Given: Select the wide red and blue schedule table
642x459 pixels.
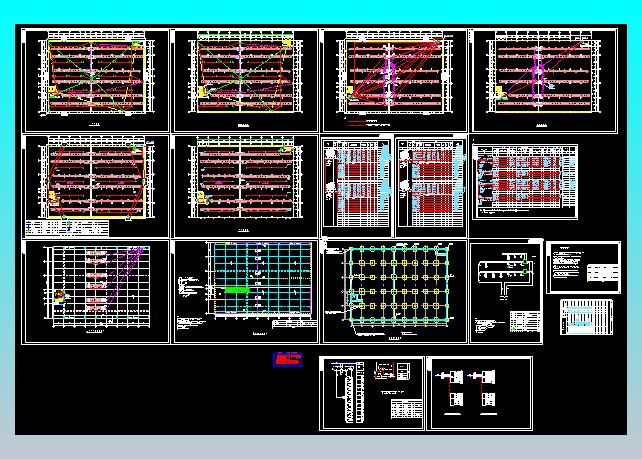Looking at the screenshot, I should (525, 182).
